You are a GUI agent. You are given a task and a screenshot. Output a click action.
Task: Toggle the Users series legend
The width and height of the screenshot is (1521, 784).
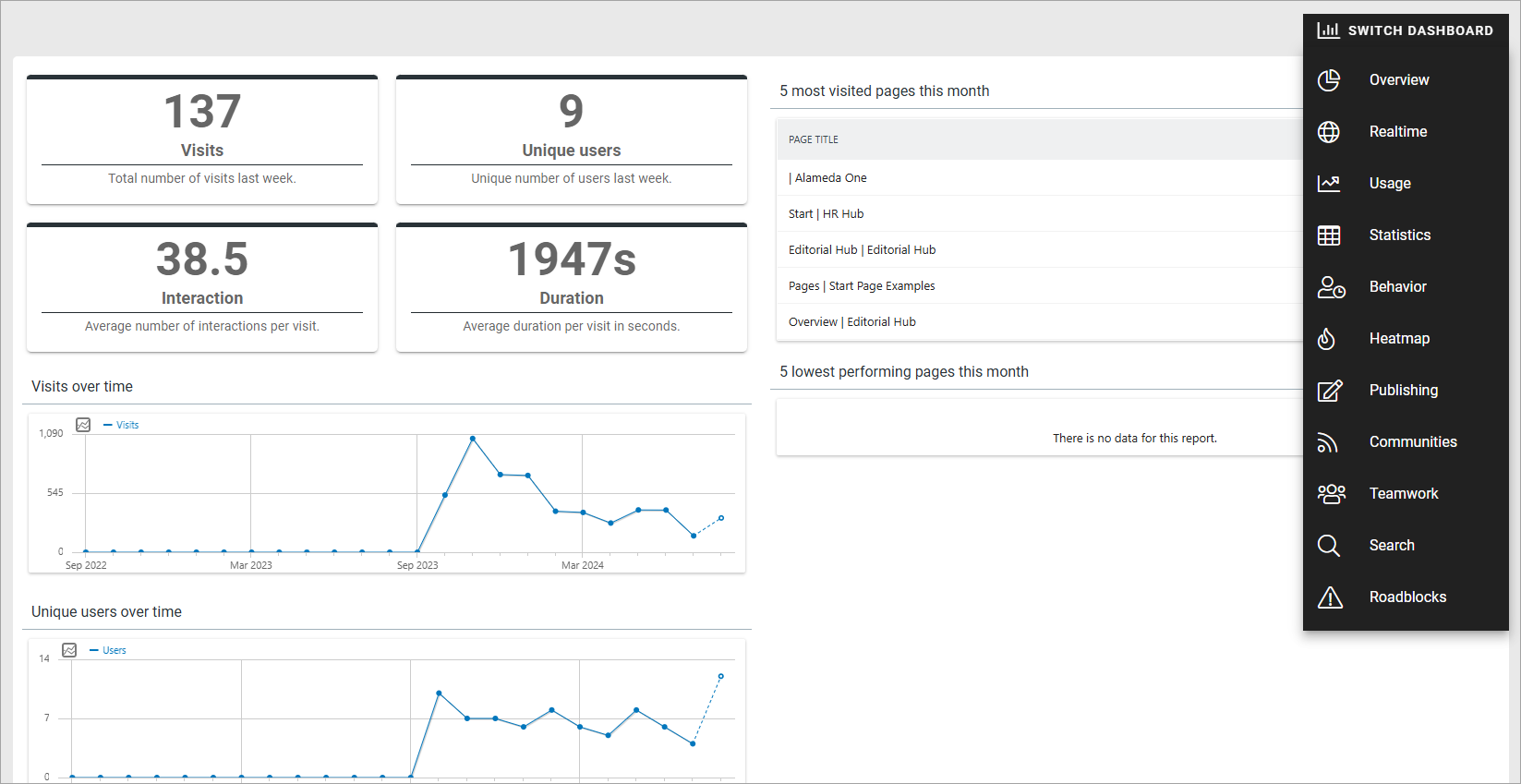(x=107, y=650)
